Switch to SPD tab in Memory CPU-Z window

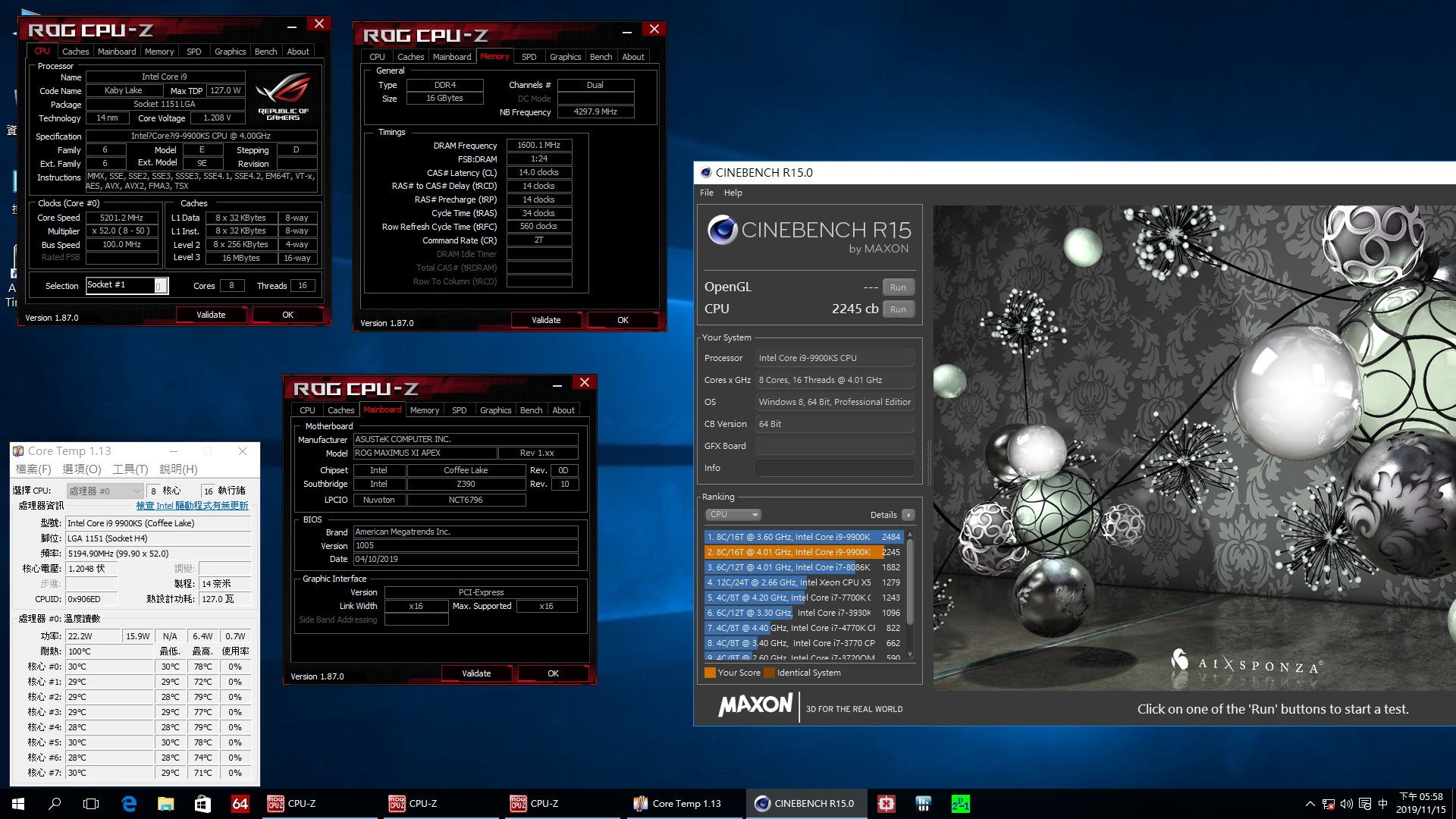(x=529, y=57)
